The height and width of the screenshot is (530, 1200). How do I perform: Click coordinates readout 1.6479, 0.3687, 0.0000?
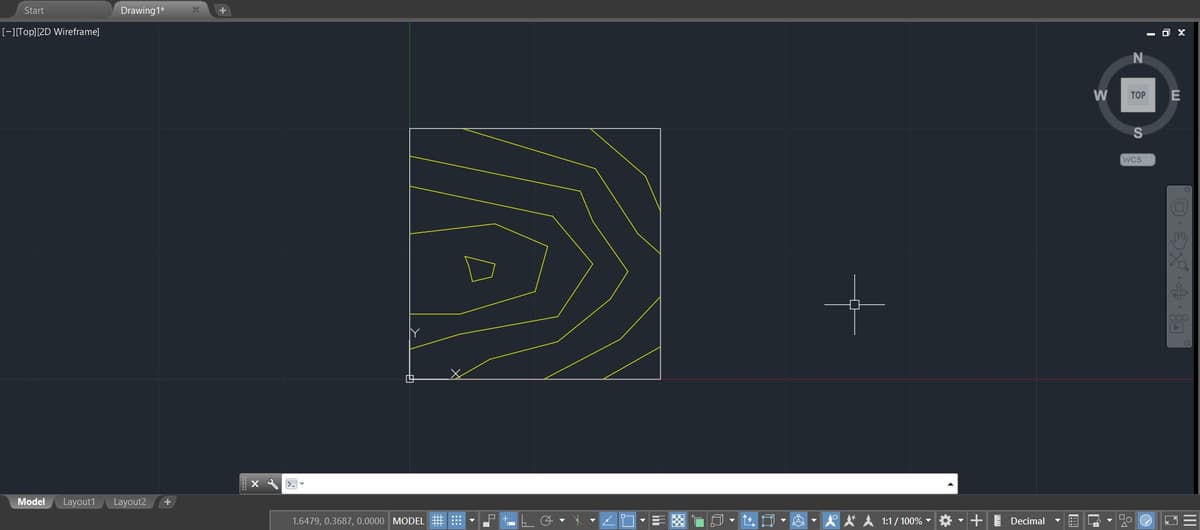point(338,521)
